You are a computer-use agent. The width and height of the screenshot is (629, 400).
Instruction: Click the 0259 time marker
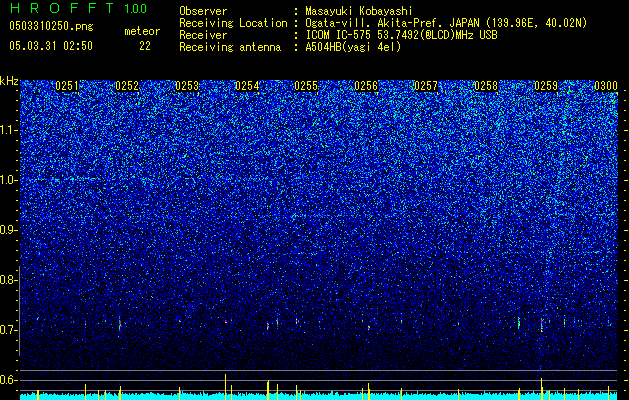point(546,86)
